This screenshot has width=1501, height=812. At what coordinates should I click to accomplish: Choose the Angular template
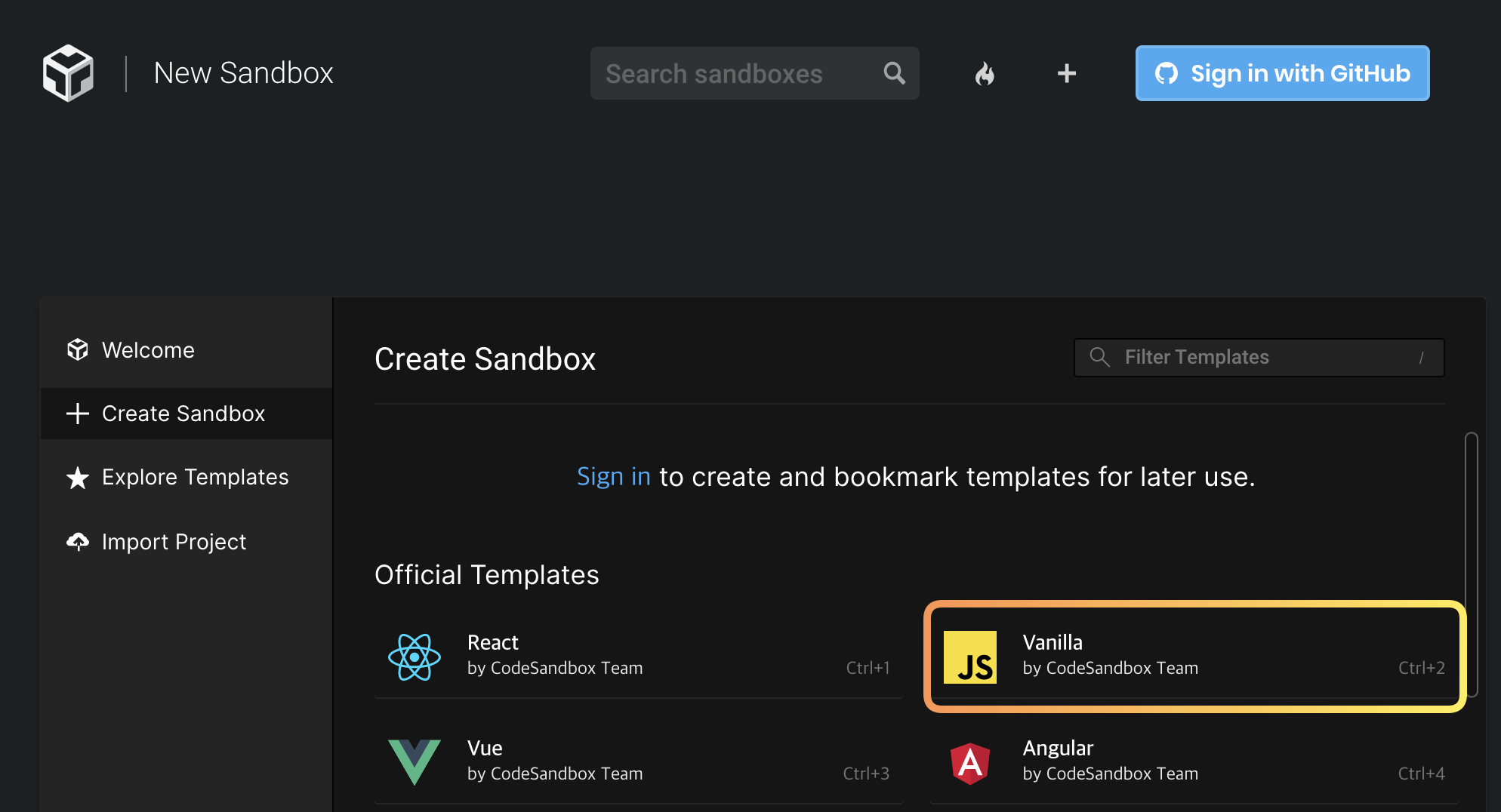(x=1194, y=761)
